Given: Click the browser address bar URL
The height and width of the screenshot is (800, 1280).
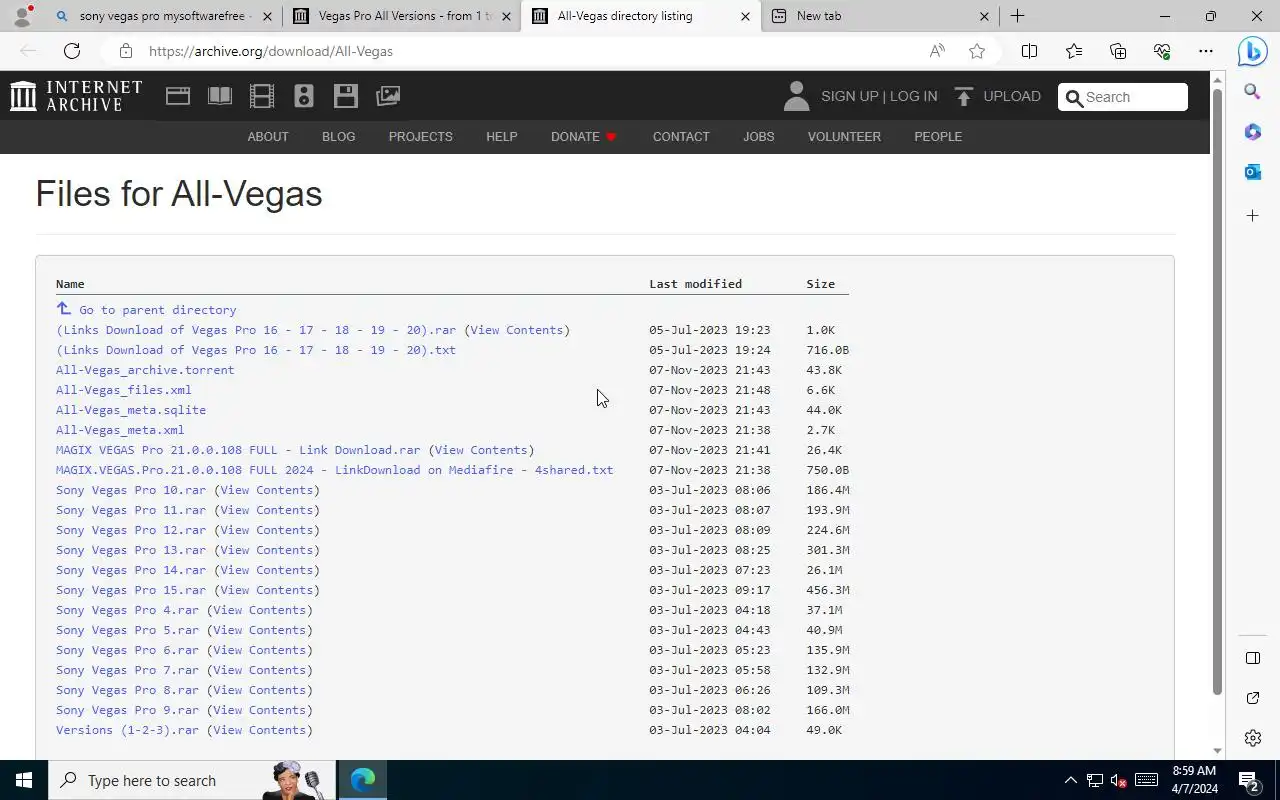Looking at the screenshot, I should pyautogui.click(x=271, y=51).
